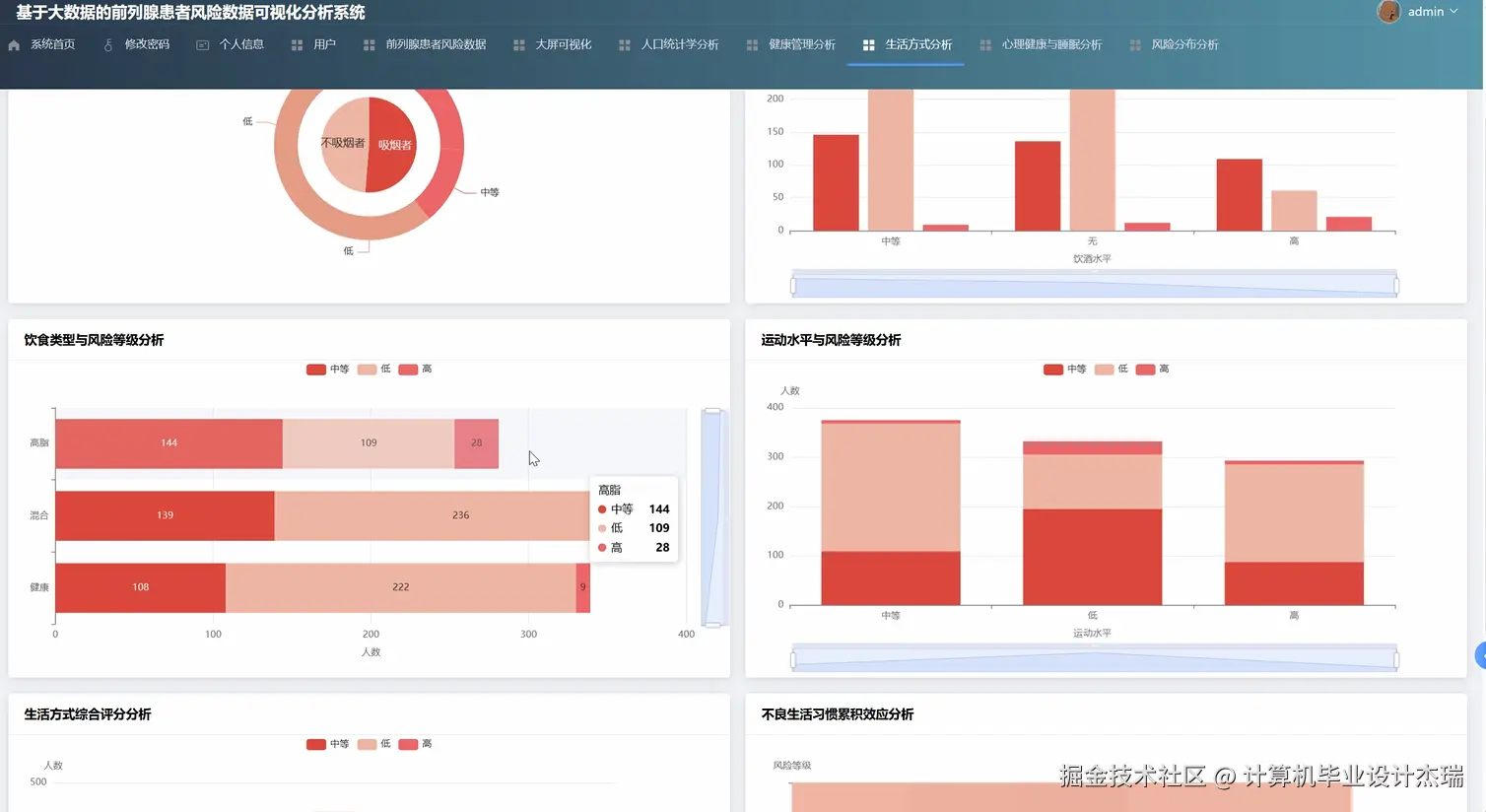
Task: Click the 饮酒水平 chart zoom slider
Action: click(x=1094, y=286)
